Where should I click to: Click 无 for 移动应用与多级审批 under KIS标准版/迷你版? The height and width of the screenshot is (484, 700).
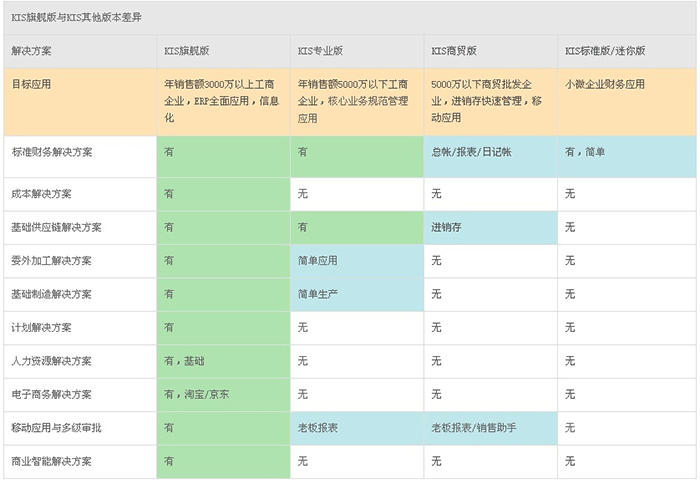[x=570, y=428]
